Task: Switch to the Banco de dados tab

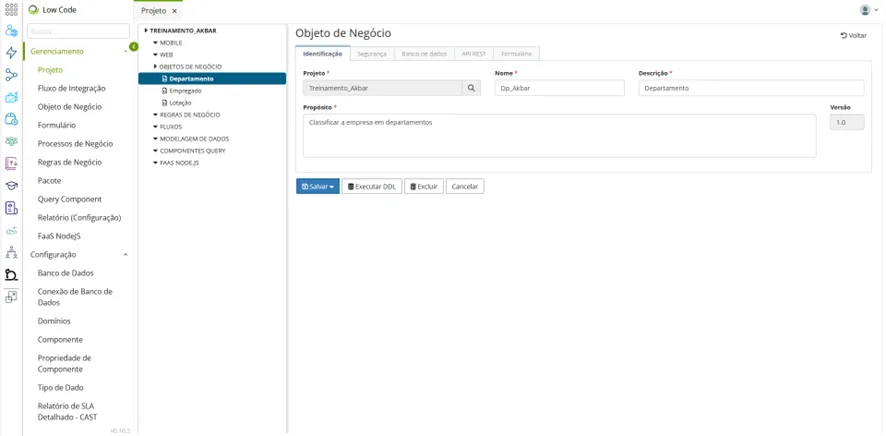Action: (x=424, y=54)
